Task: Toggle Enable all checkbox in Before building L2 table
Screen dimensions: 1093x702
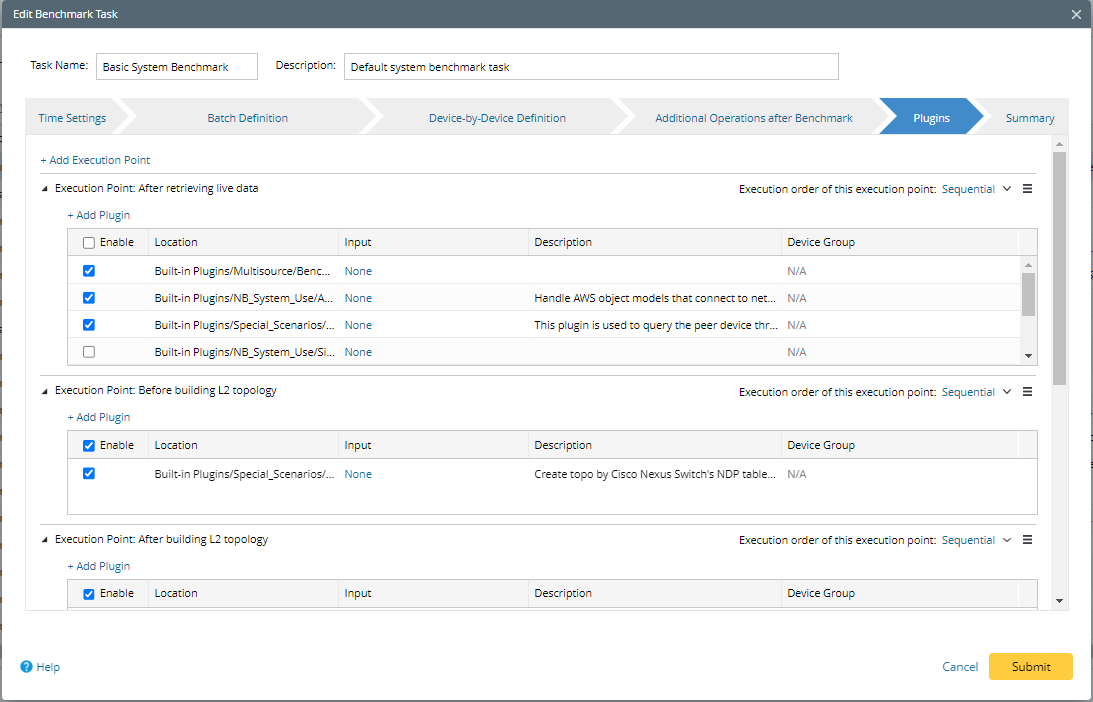Action: [x=89, y=446]
